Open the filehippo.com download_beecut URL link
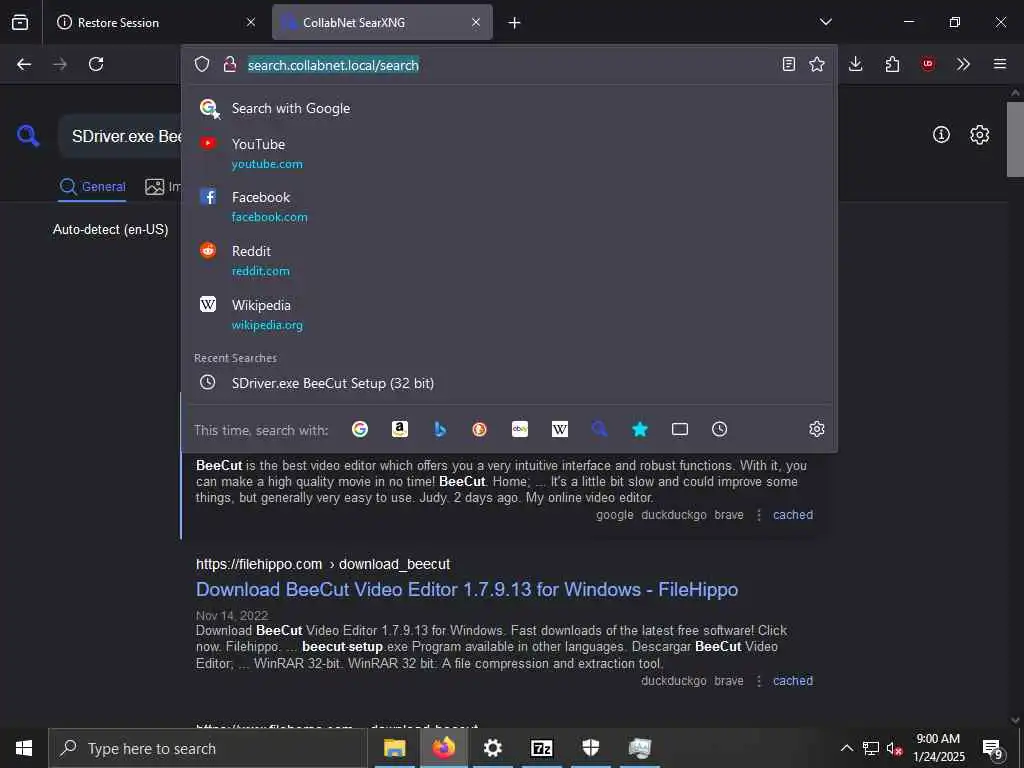1024x768 pixels. 323,564
